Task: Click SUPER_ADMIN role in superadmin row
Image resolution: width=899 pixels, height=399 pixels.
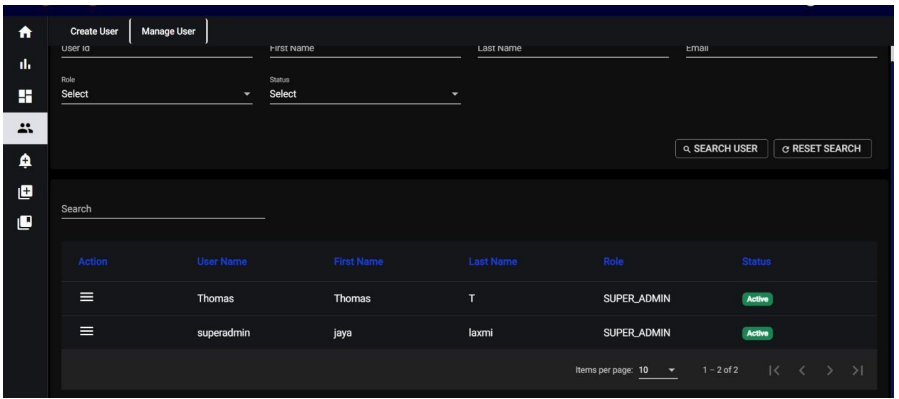Action: pyautogui.click(x=636, y=332)
